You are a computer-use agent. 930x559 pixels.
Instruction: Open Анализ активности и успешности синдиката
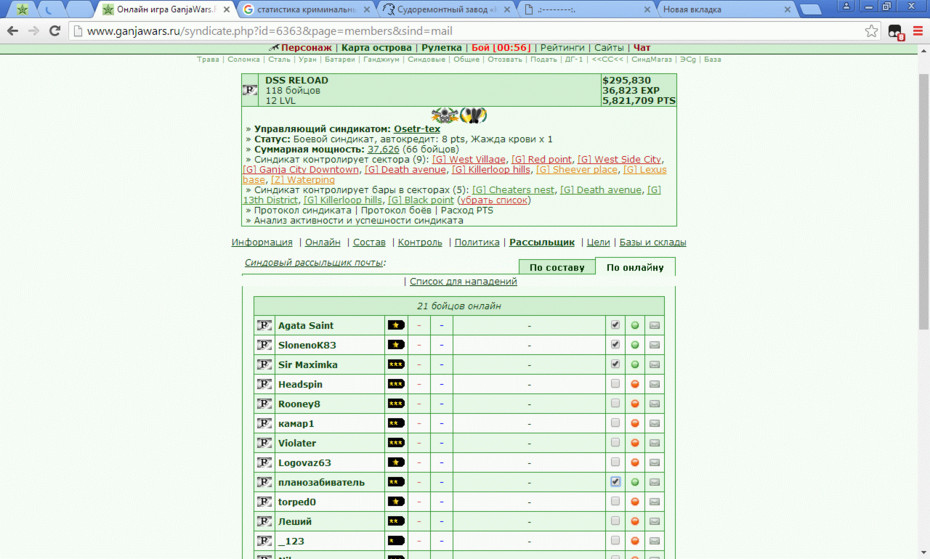[358, 220]
